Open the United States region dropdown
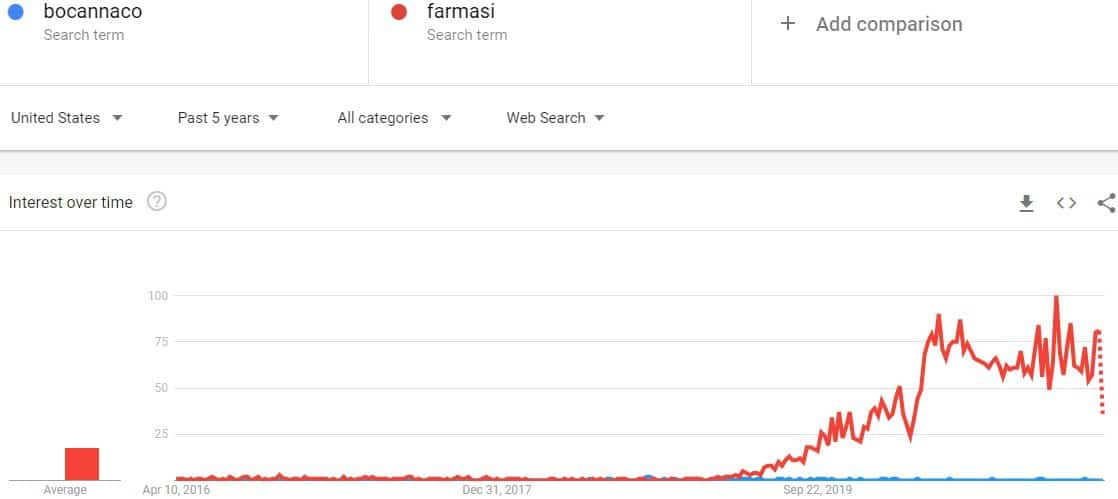 [x=66, y=118]
